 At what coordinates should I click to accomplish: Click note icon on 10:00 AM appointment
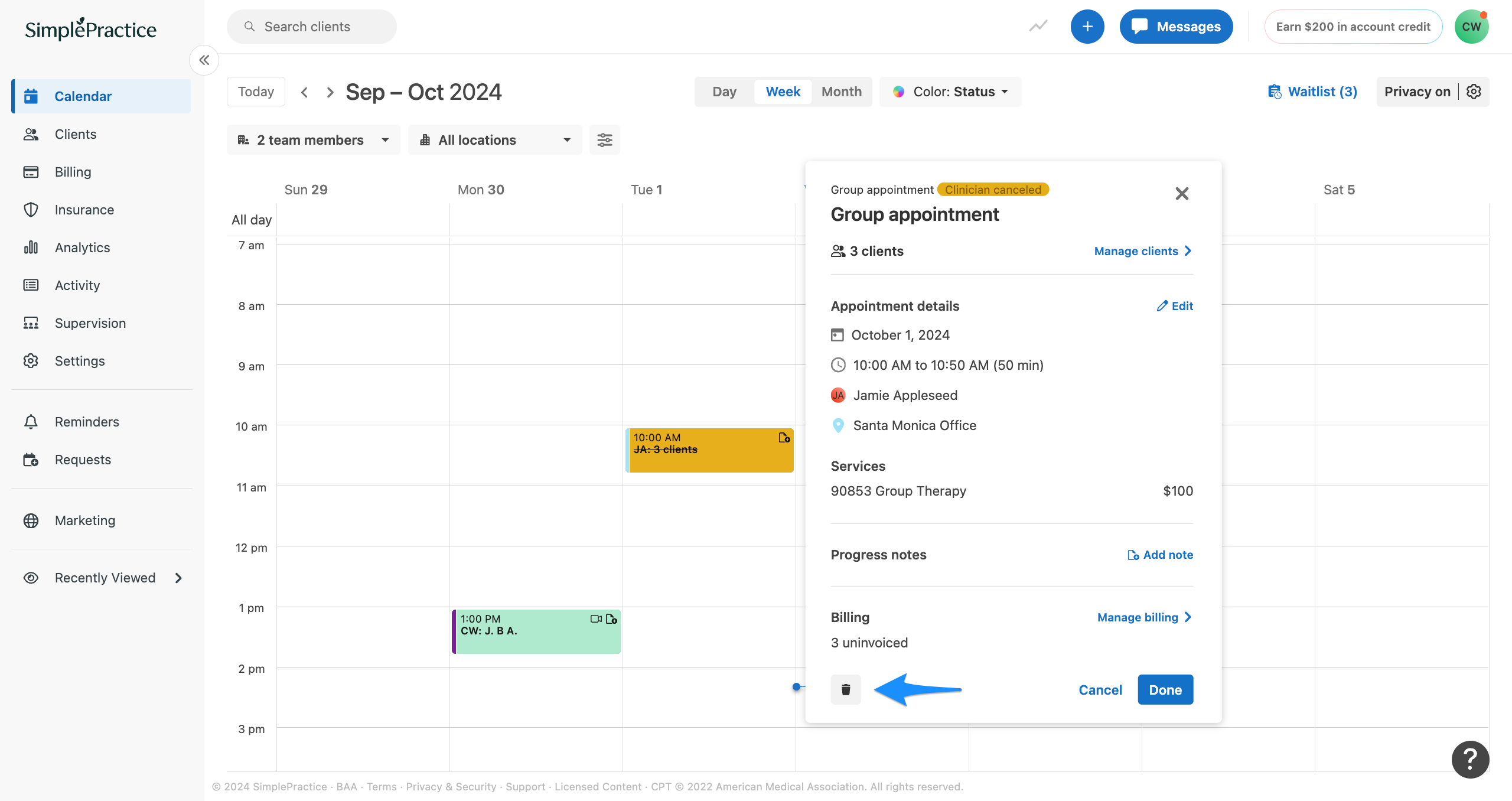[784, 438]
